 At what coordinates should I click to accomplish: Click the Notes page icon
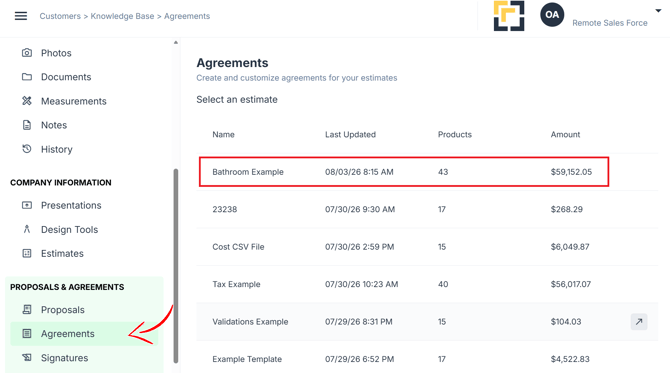click(27, 125)
